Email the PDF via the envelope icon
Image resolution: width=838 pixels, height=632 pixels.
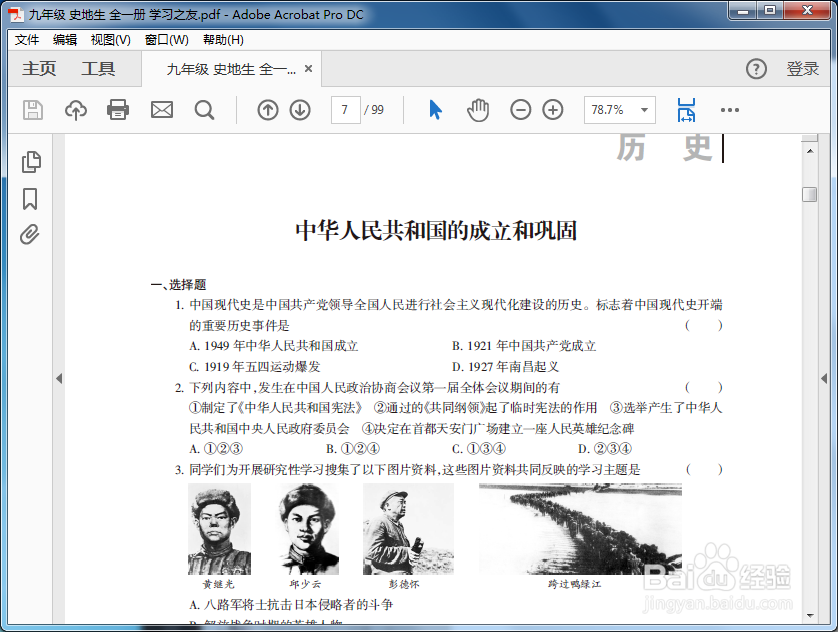162,110
